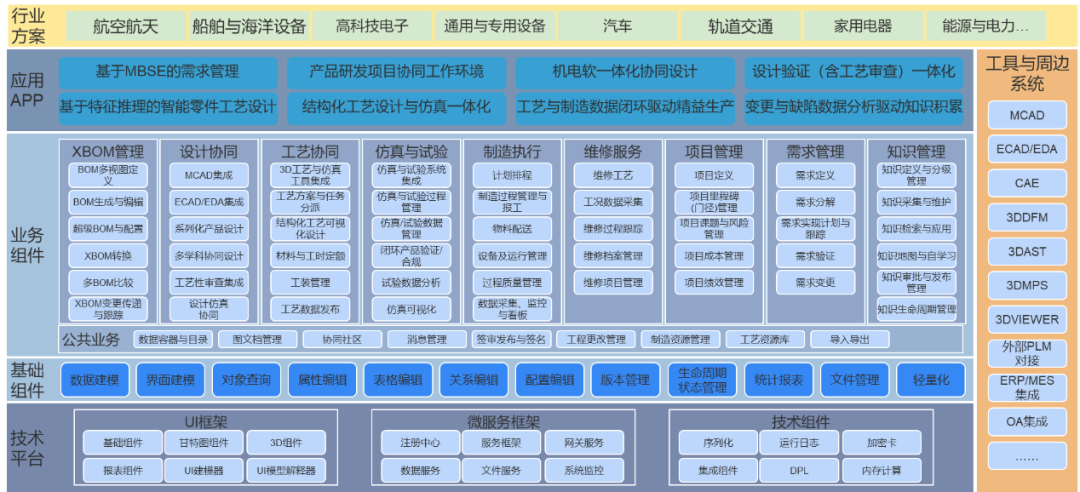
Task: Click the 数据建模 base component
Action: (x=95, y=380)
